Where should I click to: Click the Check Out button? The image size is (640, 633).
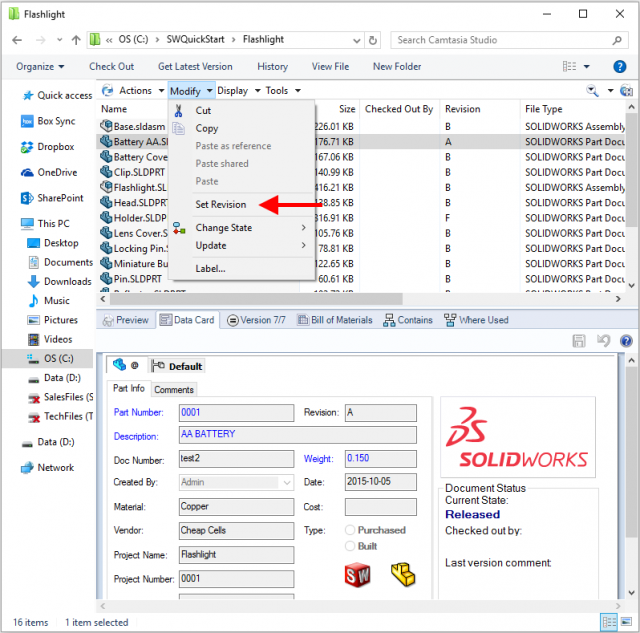click(x=111, y=67)
